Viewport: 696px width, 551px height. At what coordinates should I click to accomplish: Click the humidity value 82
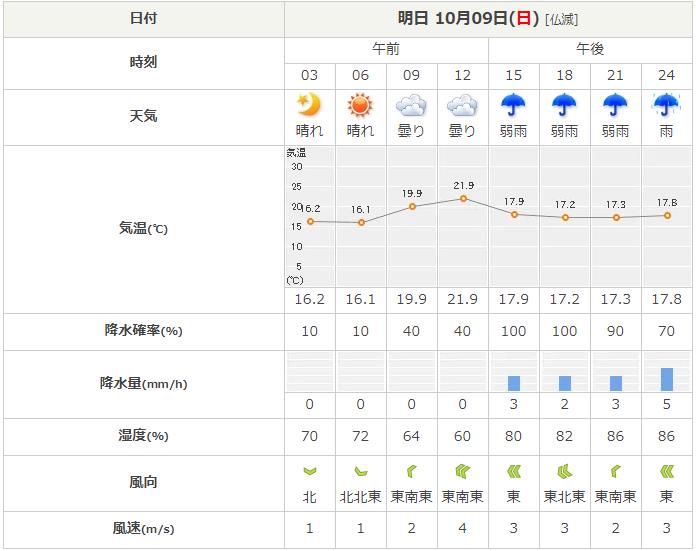(x=564, y=436)
